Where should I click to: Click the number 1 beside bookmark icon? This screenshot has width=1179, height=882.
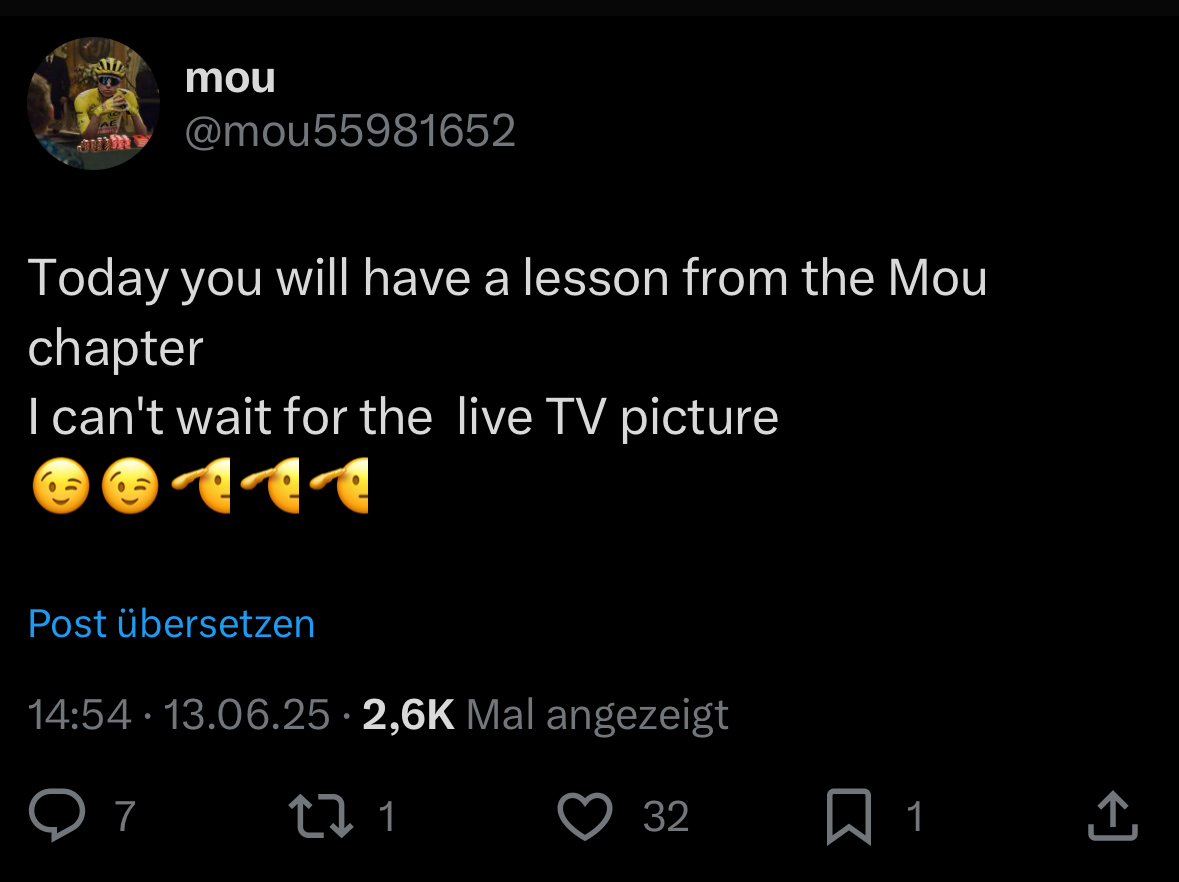(x=914, y=816)
